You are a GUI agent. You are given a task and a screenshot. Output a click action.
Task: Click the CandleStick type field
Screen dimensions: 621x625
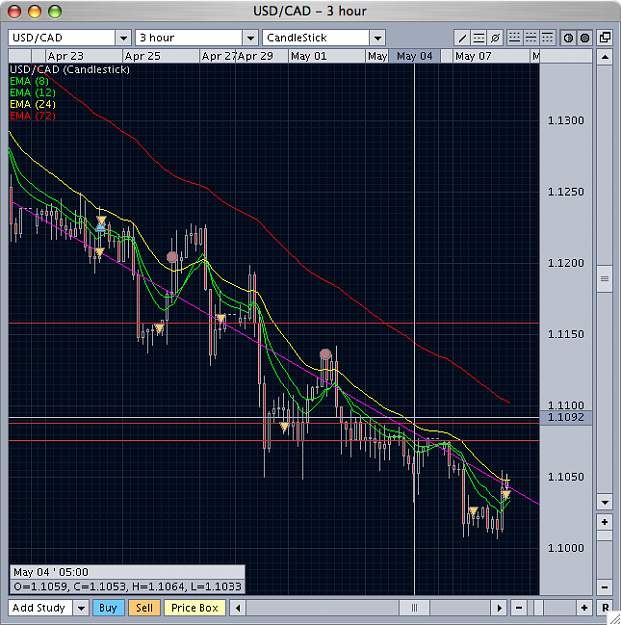316,38
